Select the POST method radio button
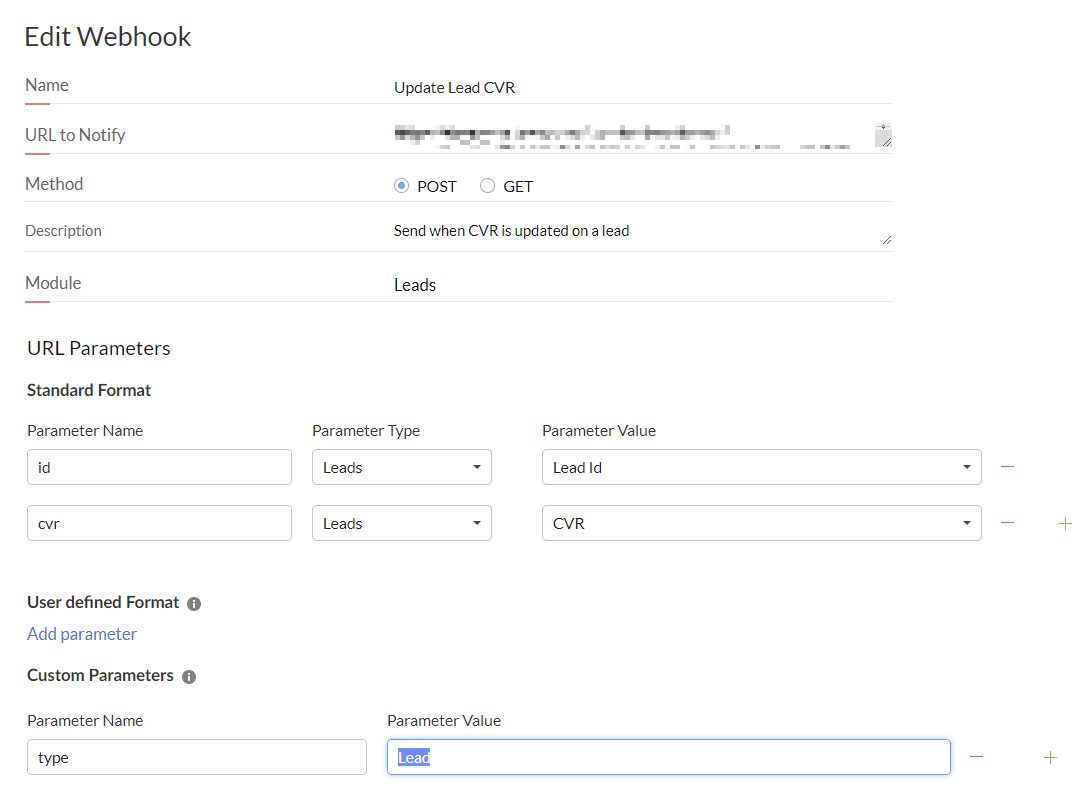Screen dimensions: 1089x800 click(x=403, y=185)
